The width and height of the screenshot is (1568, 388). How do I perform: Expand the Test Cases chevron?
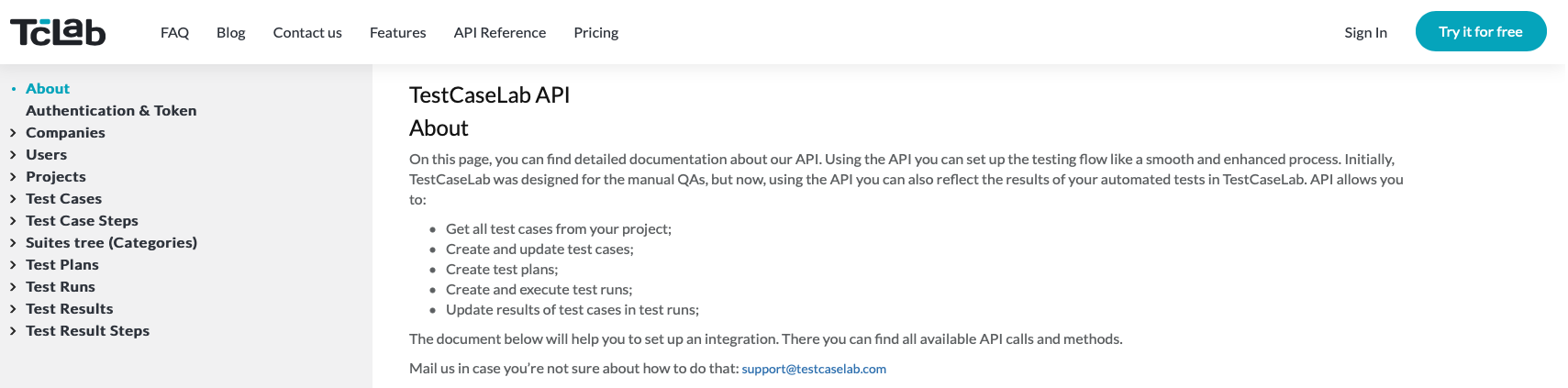[13, 199]
